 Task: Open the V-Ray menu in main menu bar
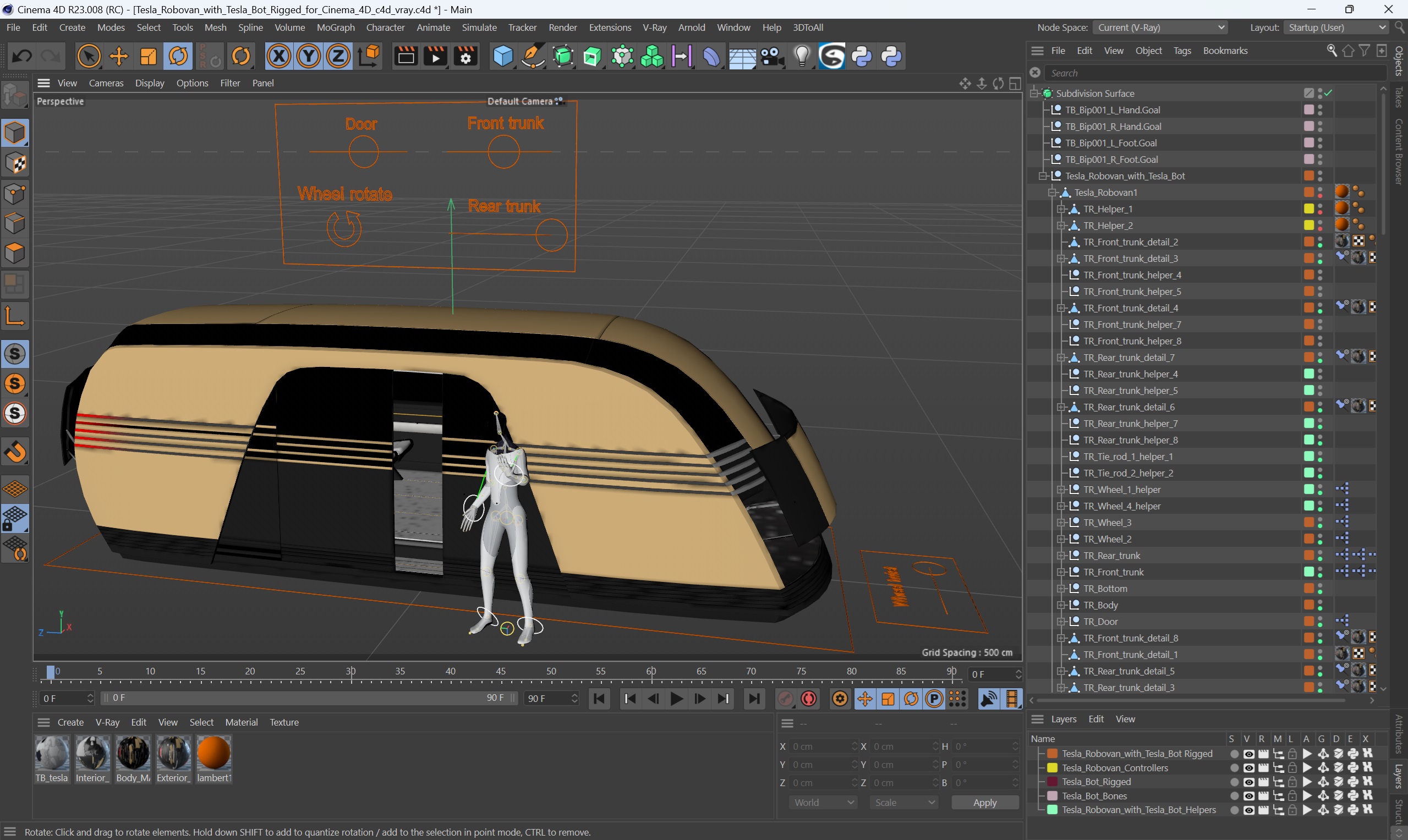(x=654, y=27)
